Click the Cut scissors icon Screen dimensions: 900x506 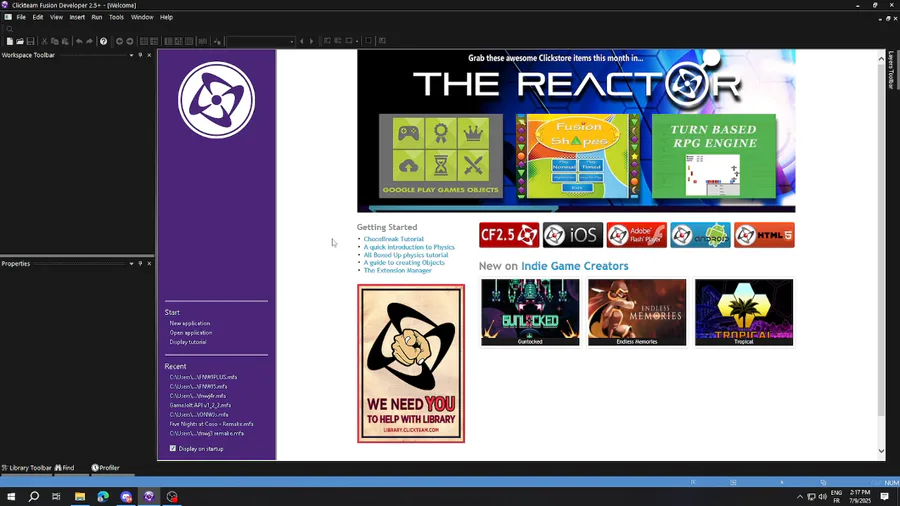point(44,41)
